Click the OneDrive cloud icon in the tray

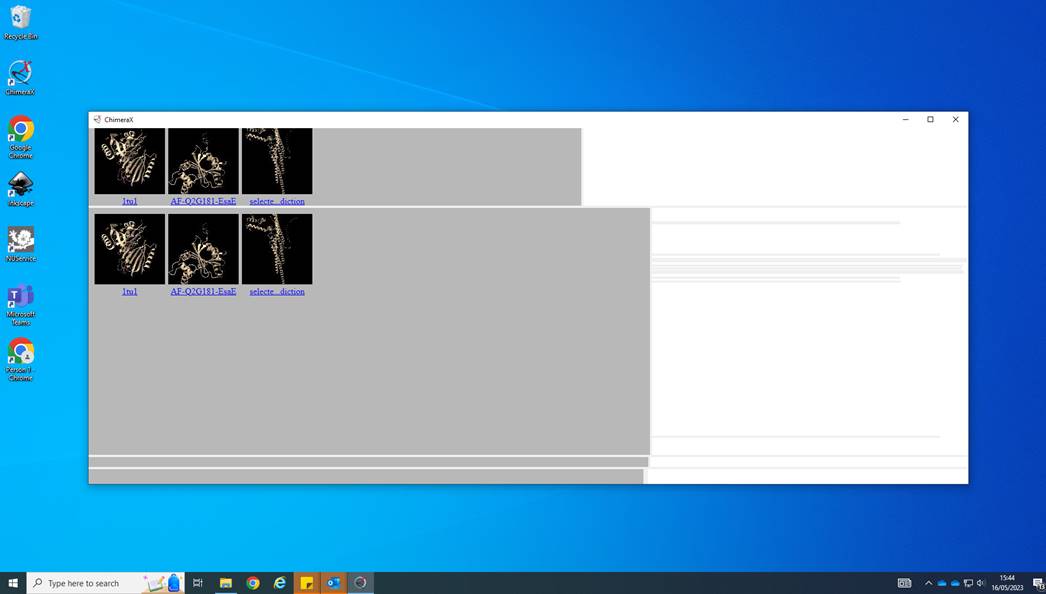(941, 582)
